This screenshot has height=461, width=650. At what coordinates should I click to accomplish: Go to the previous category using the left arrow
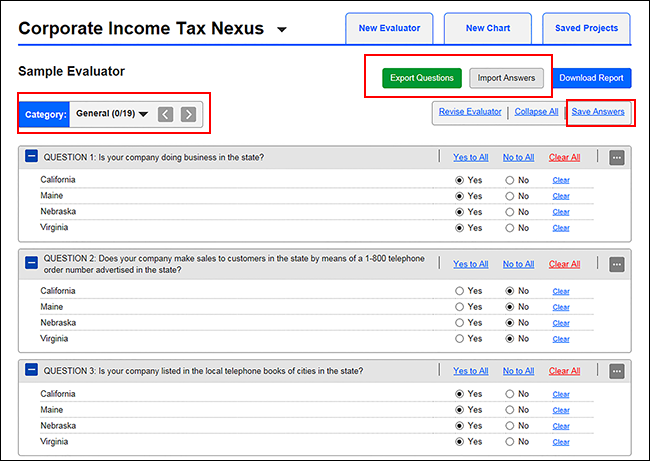point(166,114)
